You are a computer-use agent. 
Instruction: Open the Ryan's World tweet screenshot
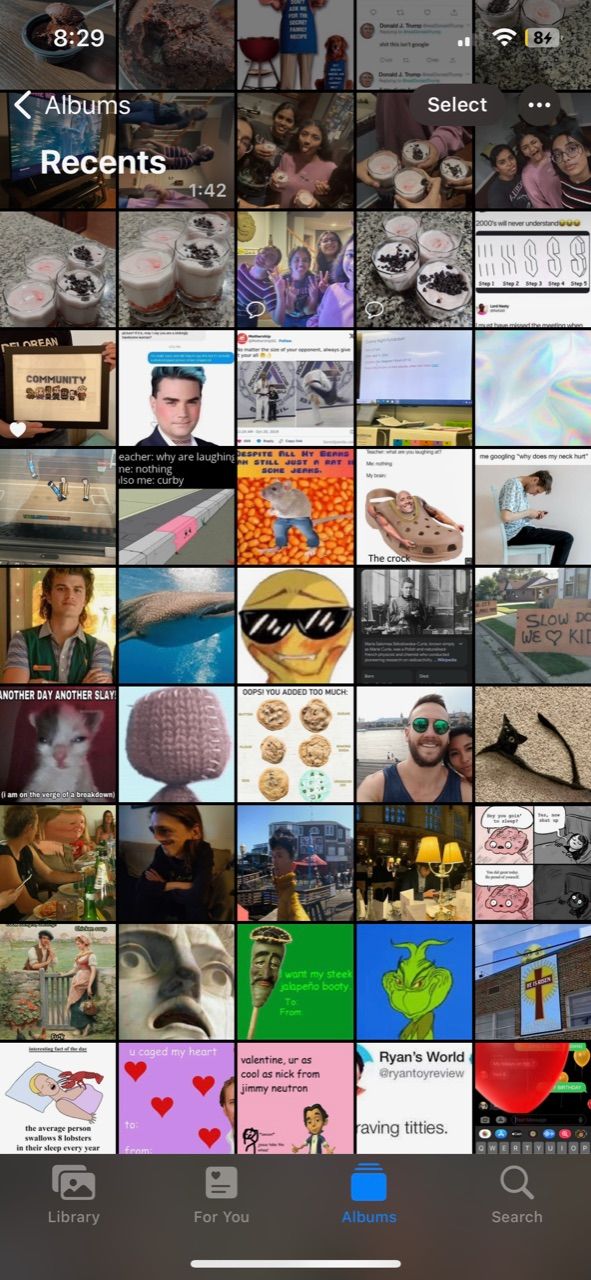[x=414, y=1098]
